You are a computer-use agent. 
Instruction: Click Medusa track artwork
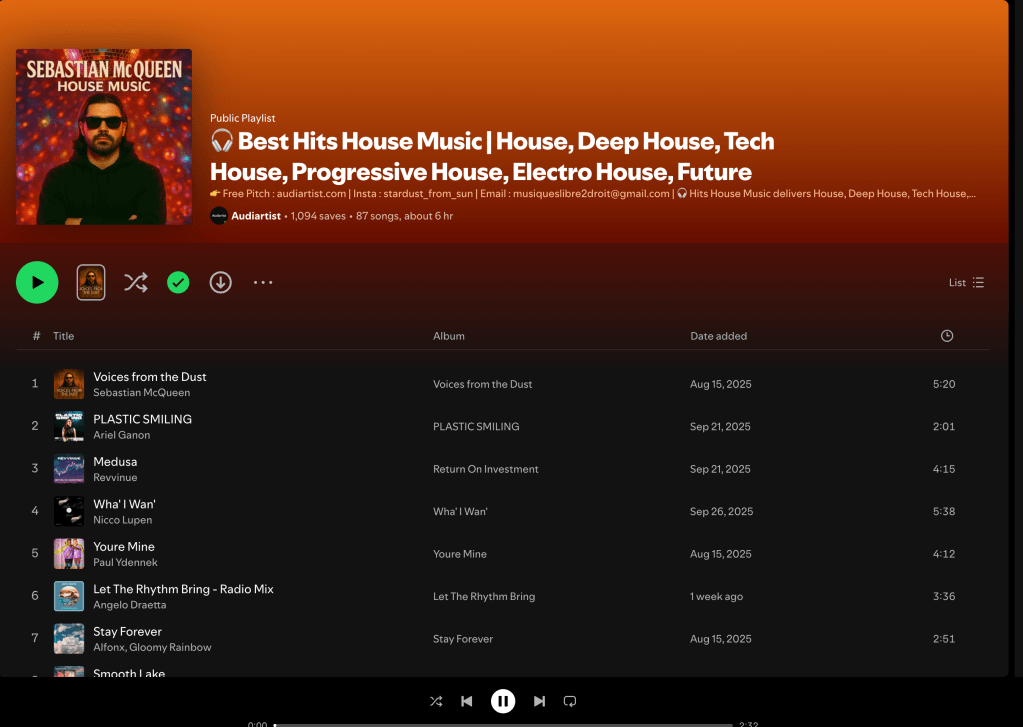[69, 469]
